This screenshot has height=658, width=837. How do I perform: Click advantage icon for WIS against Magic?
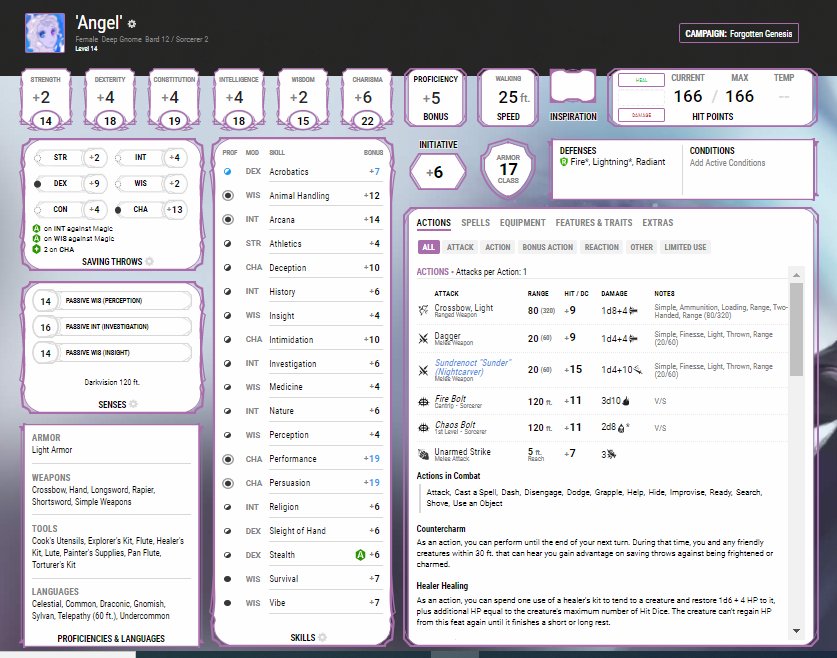point(36,239)
